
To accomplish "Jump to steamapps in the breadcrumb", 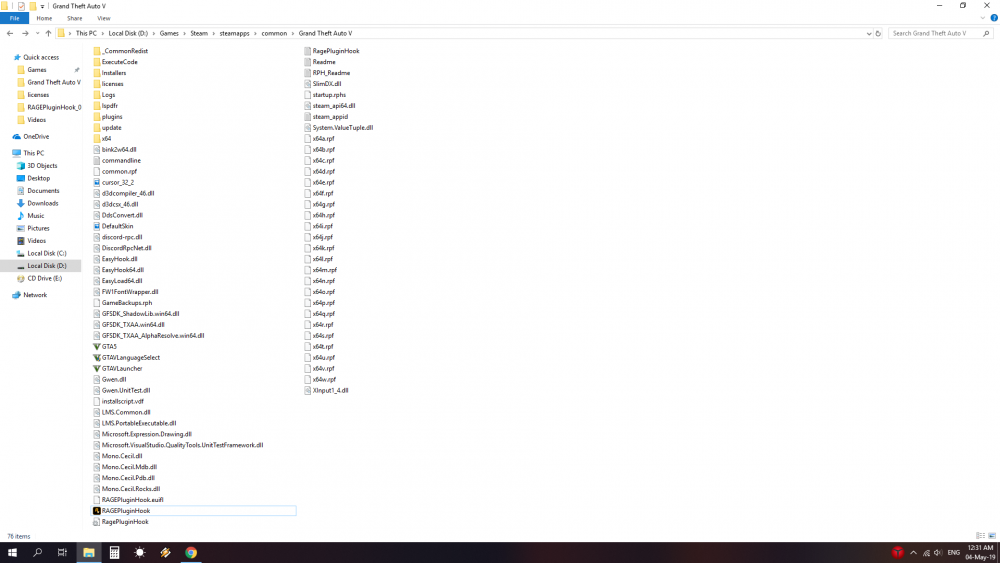I will point(234,33).
